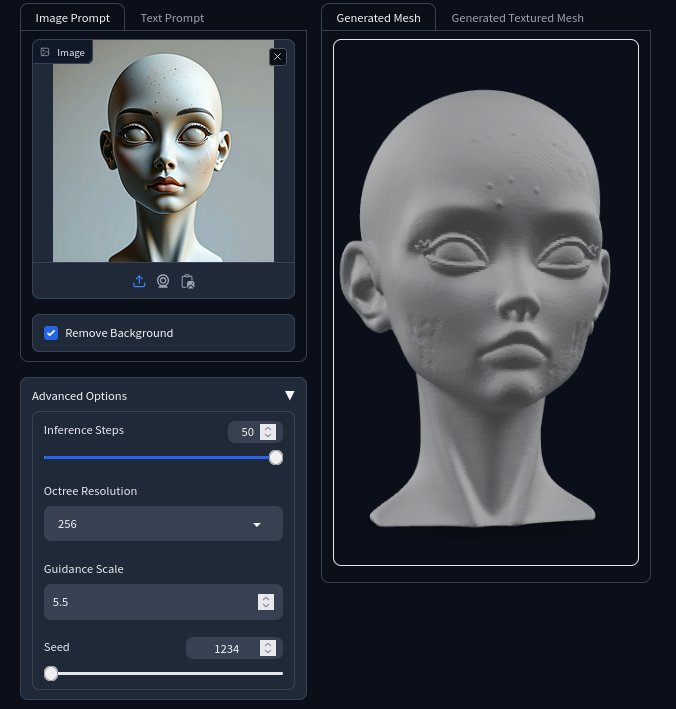Decrease Seed value with down arrow
This screenshot has width=676, height=709.
(x=268, y=652)
